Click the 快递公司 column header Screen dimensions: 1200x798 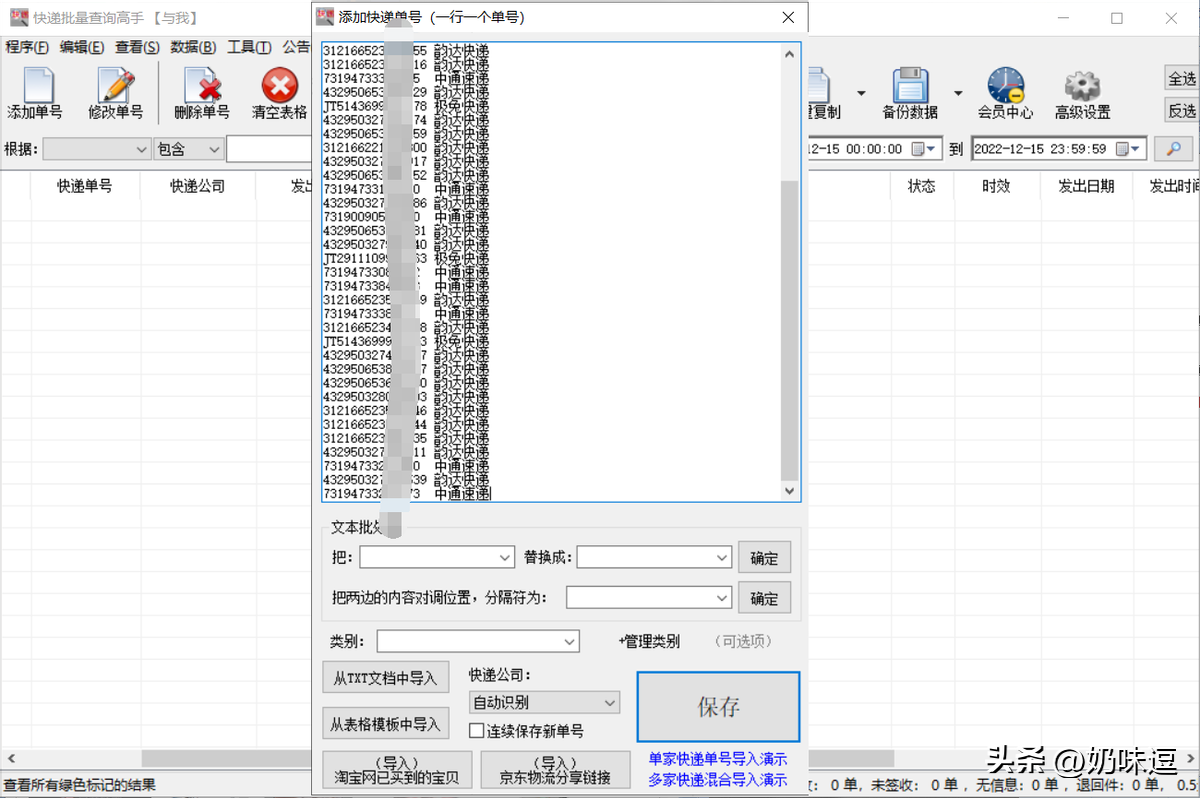tap(197, 186)
